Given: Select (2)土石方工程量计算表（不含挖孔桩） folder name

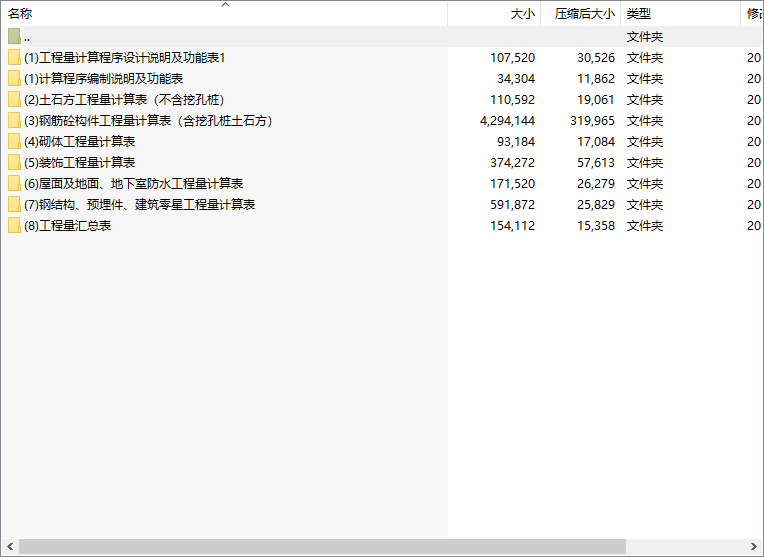Looking at the screenshot, I should pyautogui.click(x=124, y=99).
